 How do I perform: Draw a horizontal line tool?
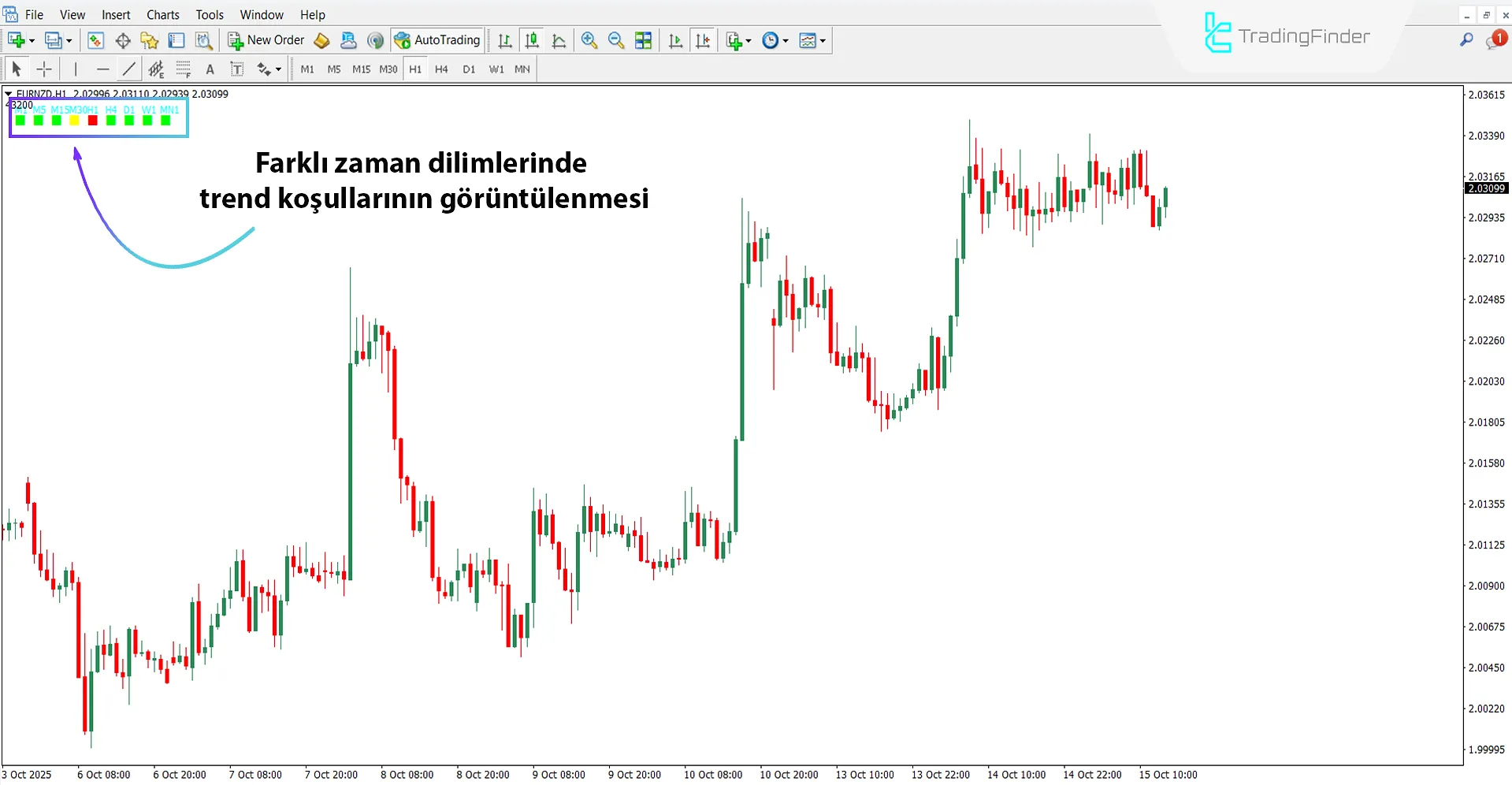(102, 69)
